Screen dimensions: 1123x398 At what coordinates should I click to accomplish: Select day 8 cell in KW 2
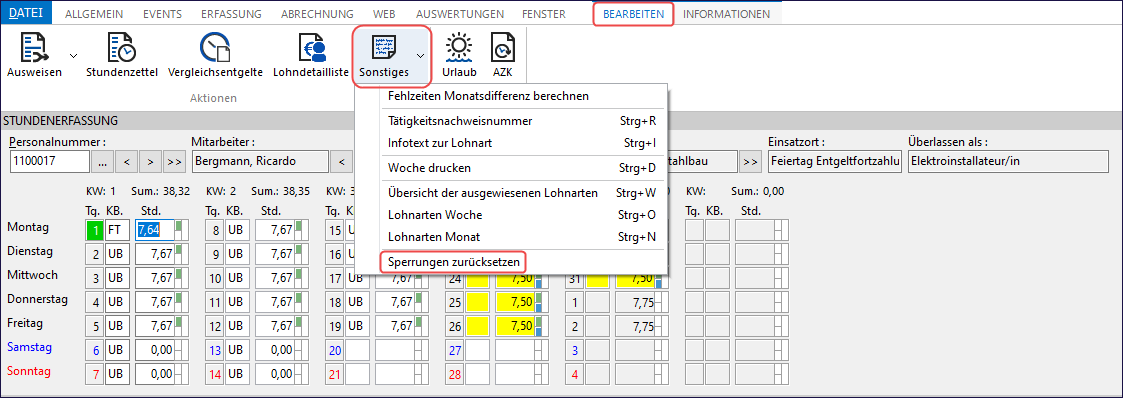tap(214, 230)
